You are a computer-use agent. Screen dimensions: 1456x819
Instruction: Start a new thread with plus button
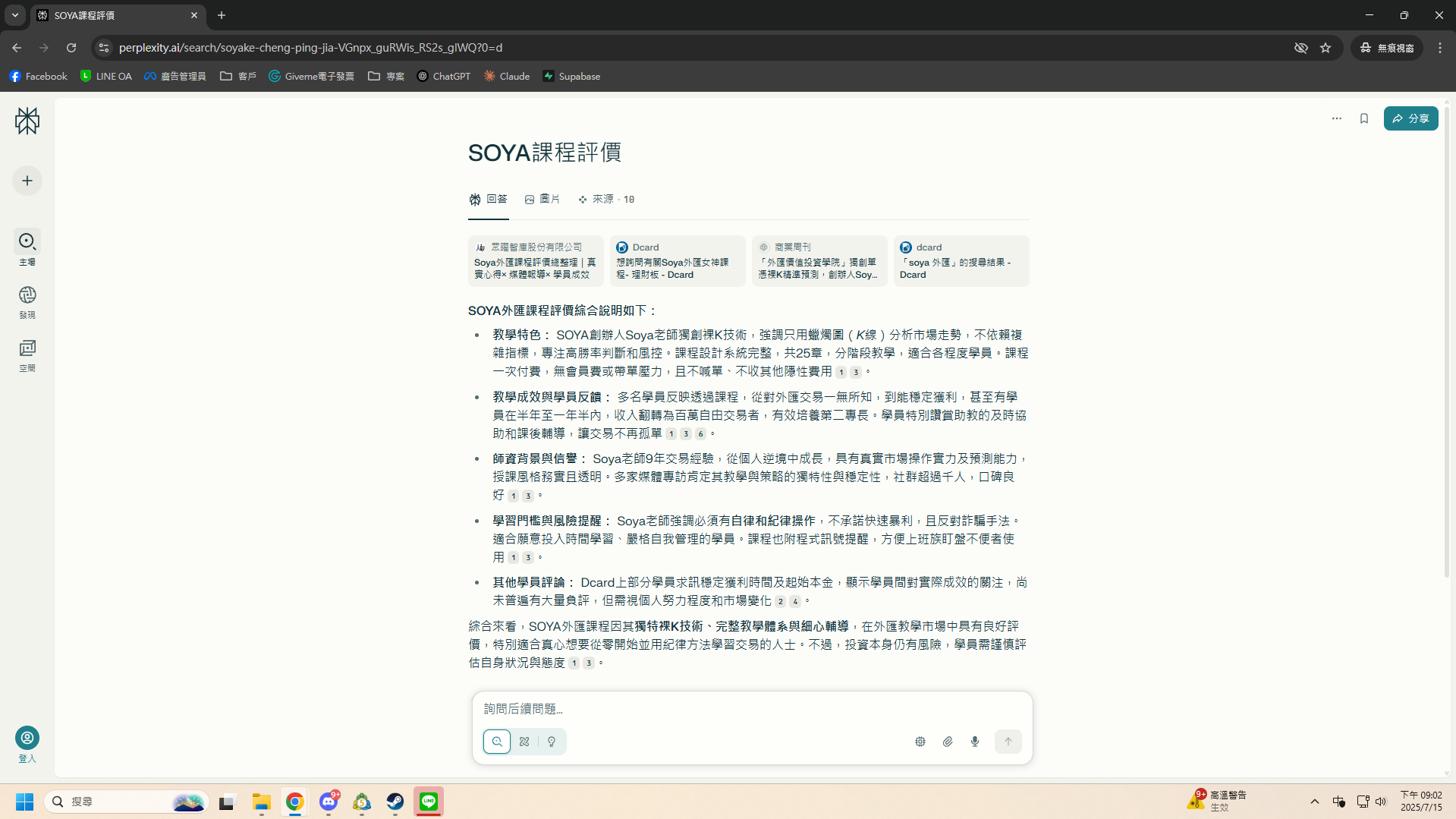(27, 181)
